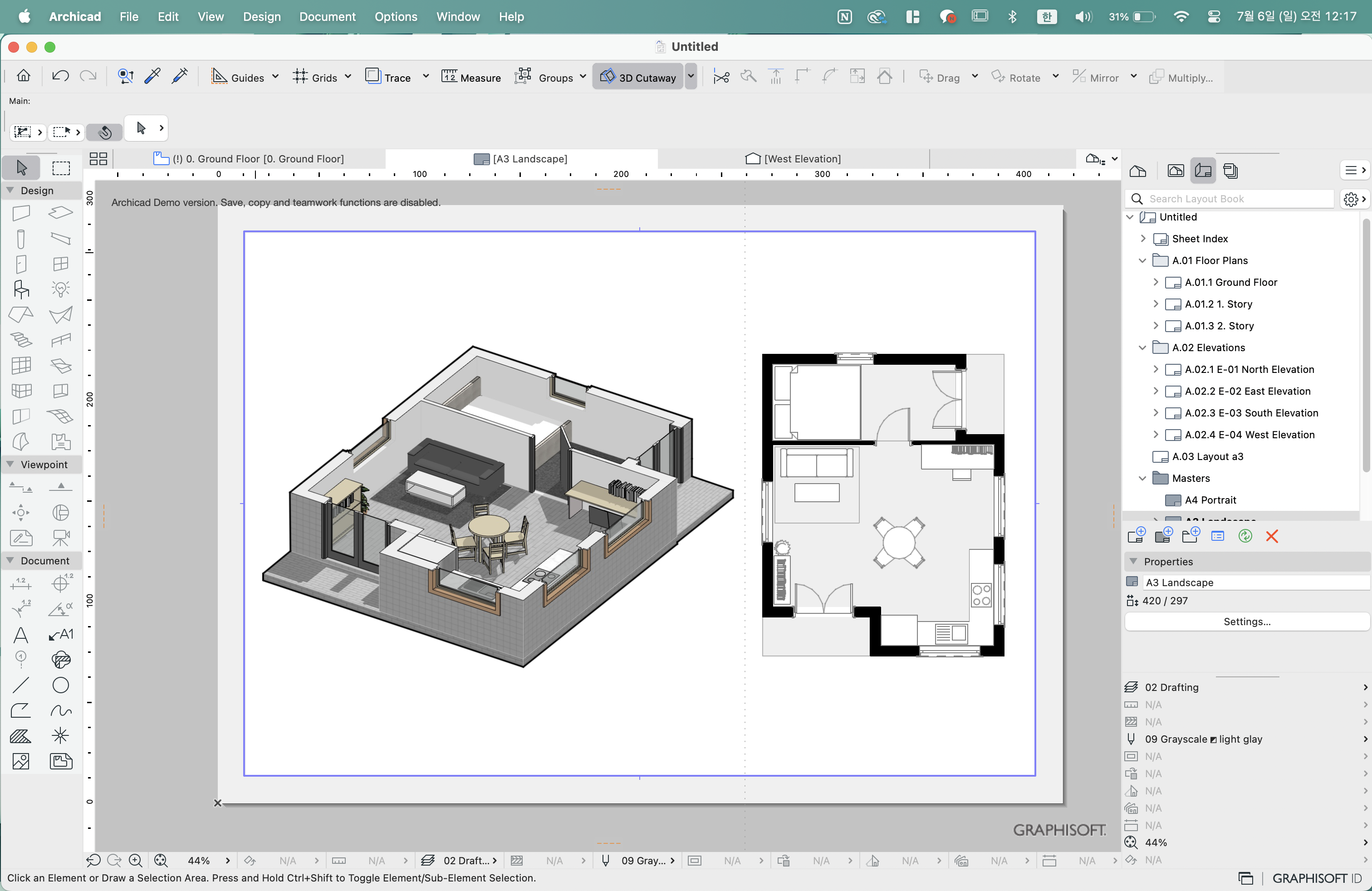Collapse the Masters folder
This screenshot has height=891, width=1372.
[x=1142, y=478]
